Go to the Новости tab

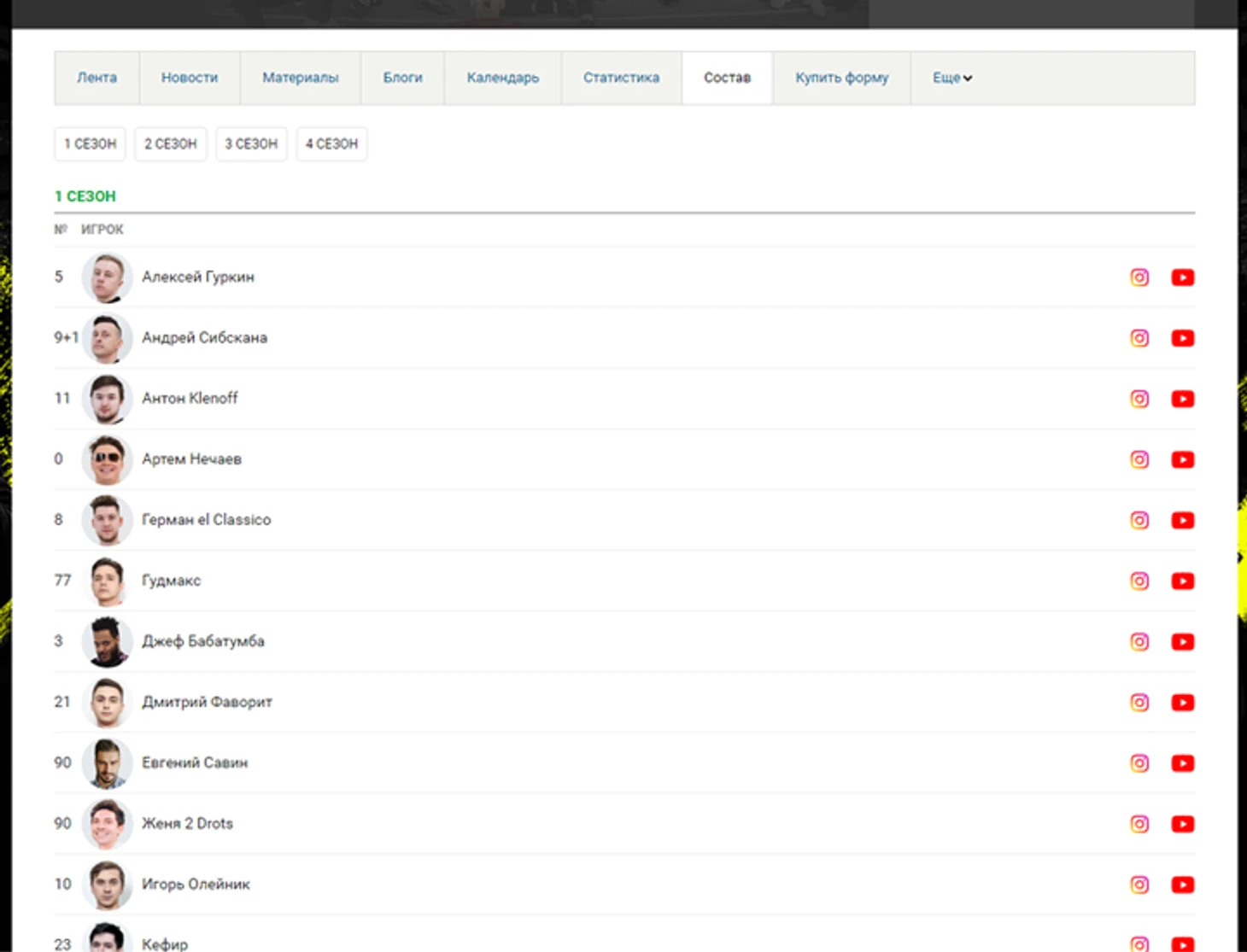pyautogui.click(x=190, y=78)
